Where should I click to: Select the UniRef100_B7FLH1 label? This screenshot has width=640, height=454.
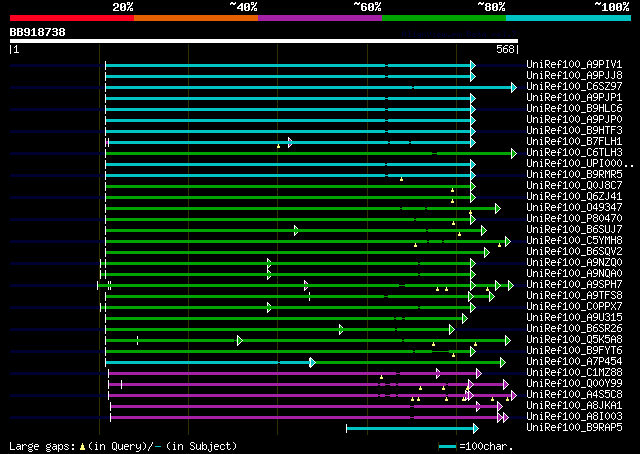[574, 142]
